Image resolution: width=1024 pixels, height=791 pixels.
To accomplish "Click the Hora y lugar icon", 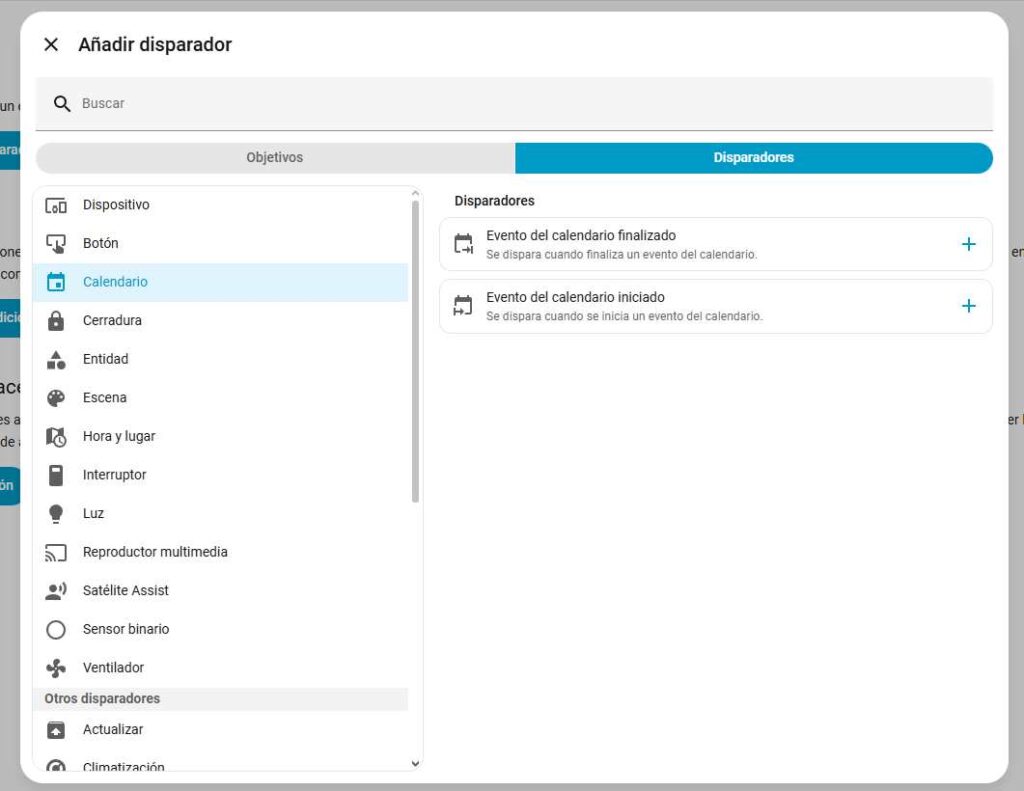I will [x=56, y=437].
